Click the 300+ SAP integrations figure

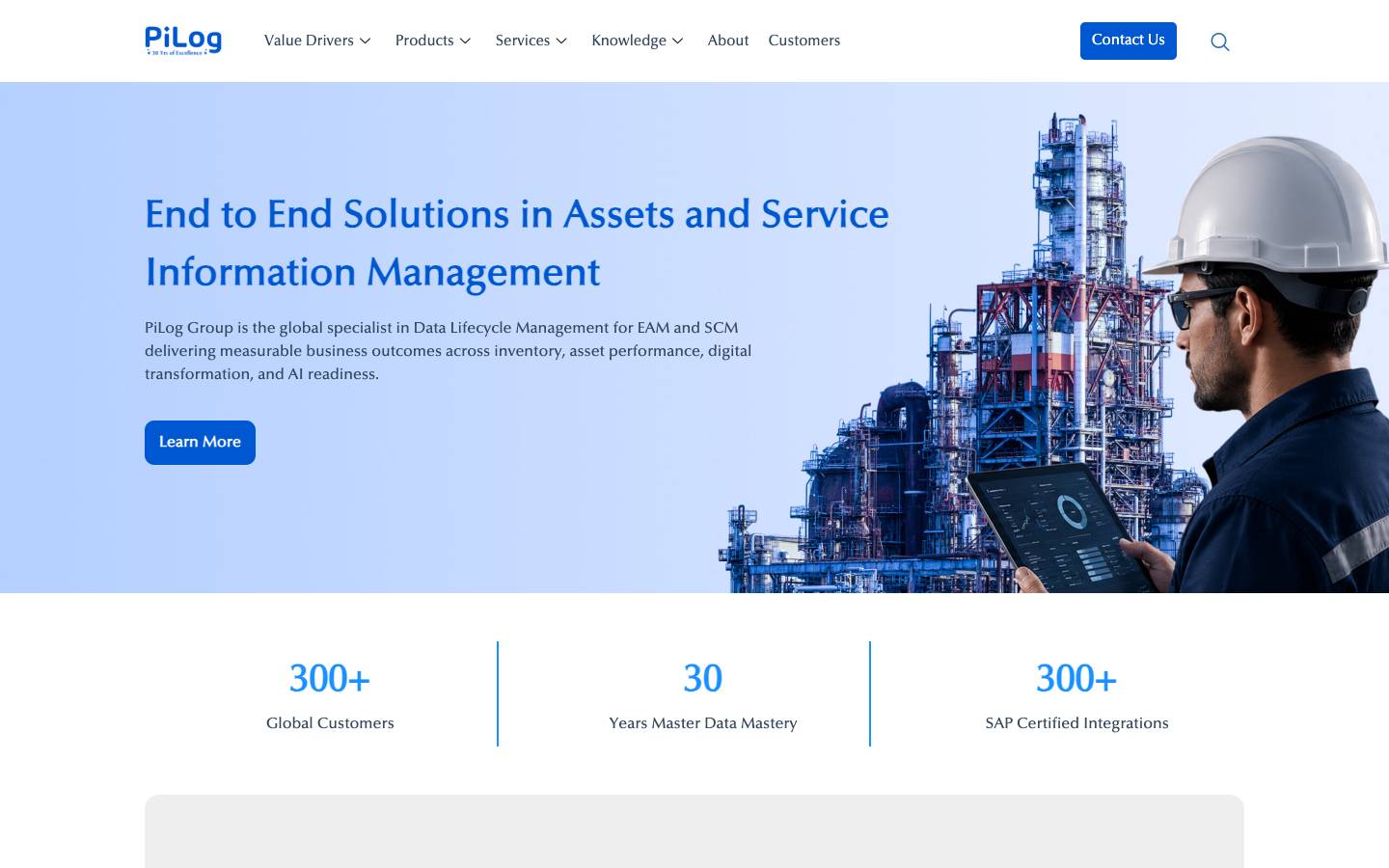[1076, 678]
